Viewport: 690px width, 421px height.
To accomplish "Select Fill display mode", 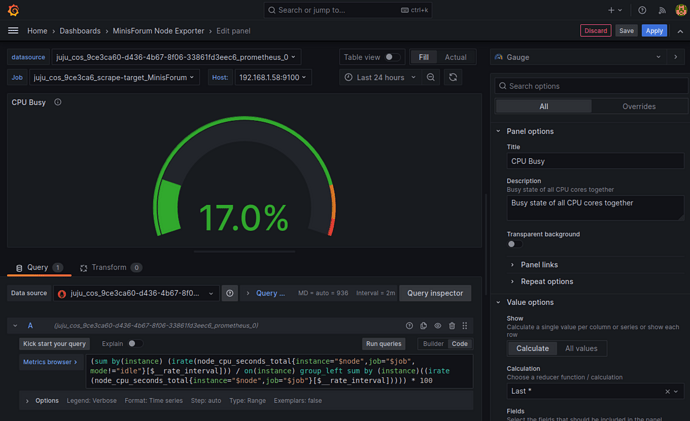I will pyautogui.click(x=423, y=57).
